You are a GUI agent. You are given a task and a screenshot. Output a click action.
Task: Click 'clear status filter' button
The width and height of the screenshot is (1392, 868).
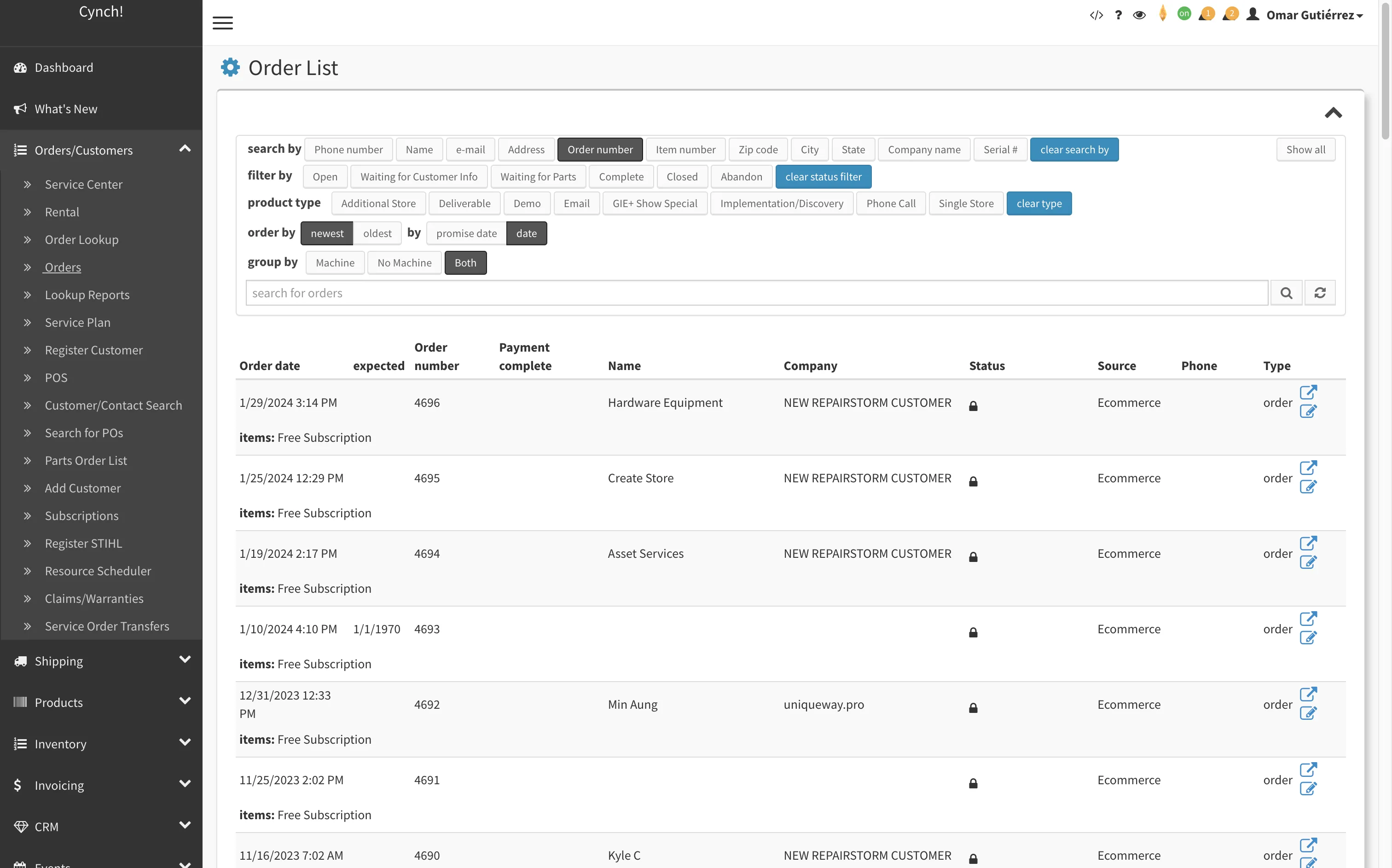(823, 177)
